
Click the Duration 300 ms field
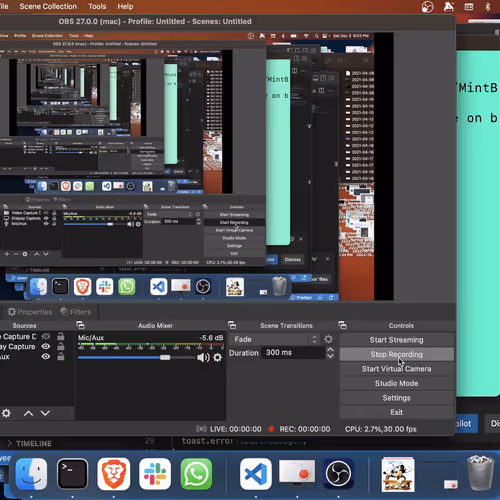click(293, 353)
